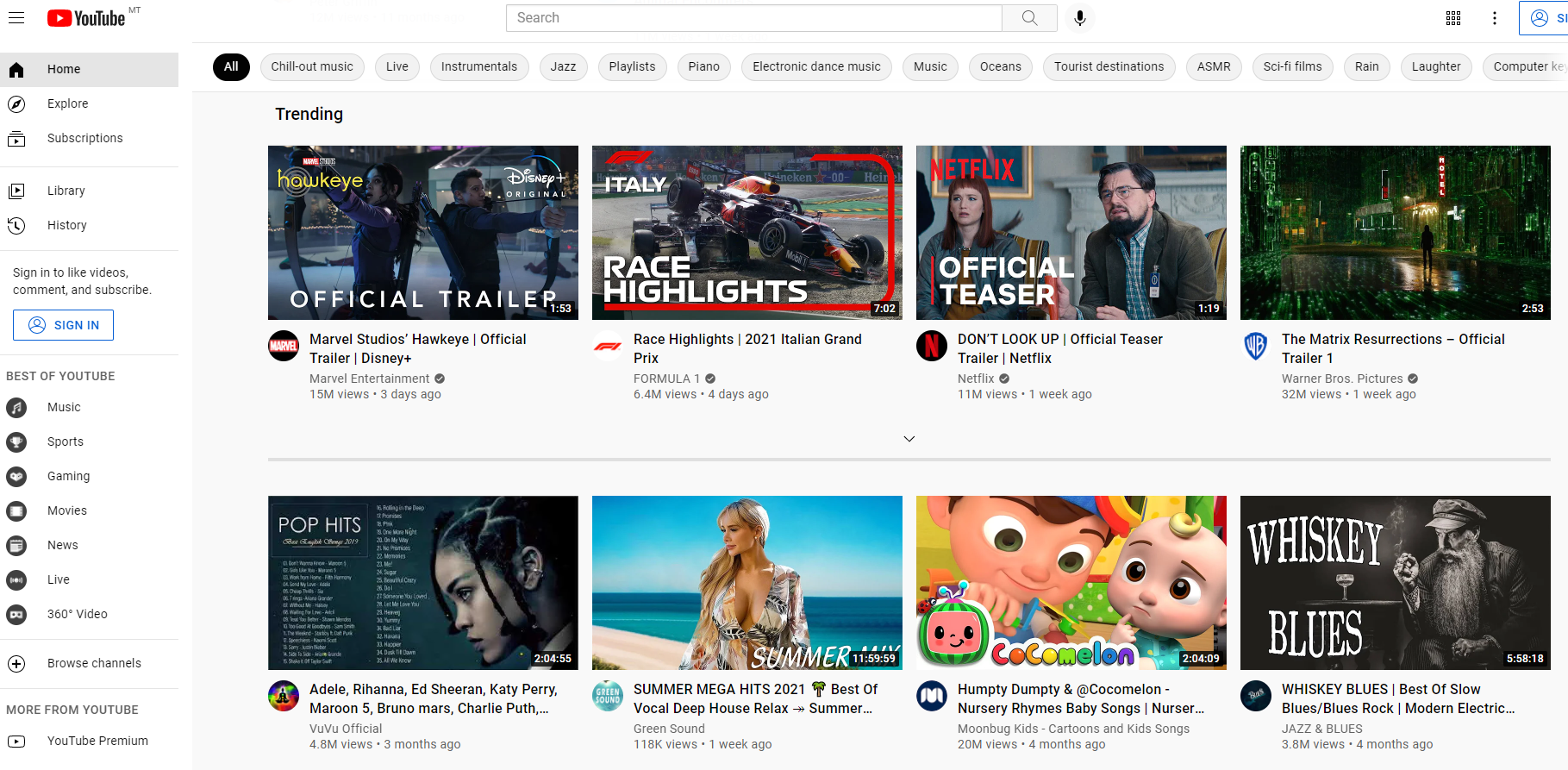Open Green Sound channel avatar
1568x770 pixels.
click(x=608, y=696)
